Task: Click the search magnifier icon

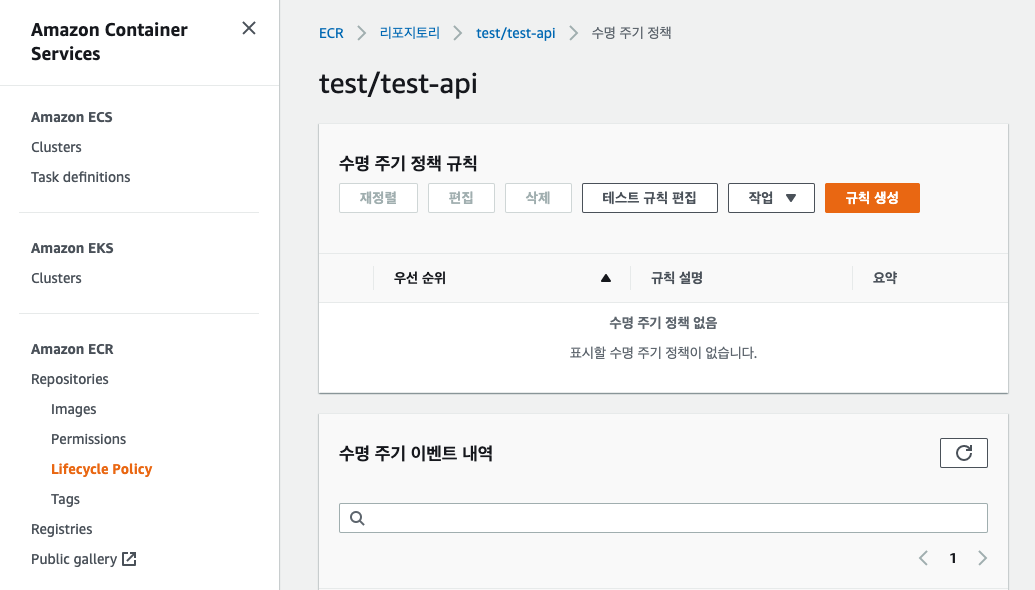Action: [x=357, y=518]
